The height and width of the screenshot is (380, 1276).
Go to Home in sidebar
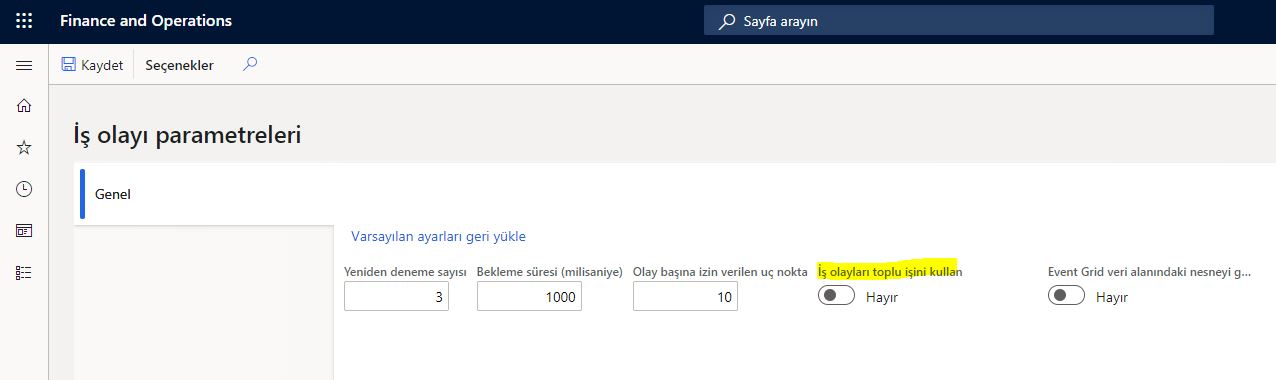click(x=24, y=106)
